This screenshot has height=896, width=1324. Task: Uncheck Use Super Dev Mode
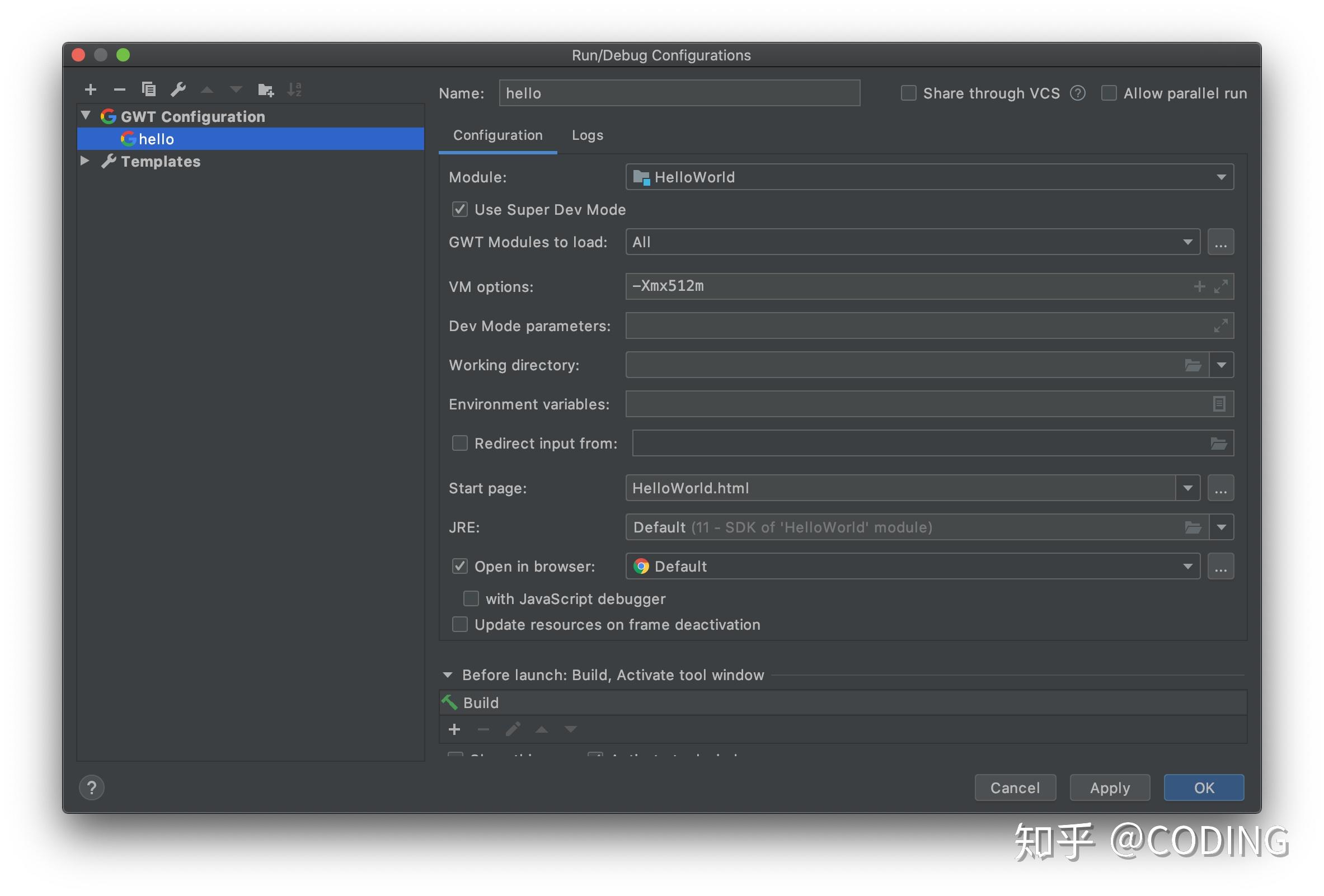(459, 210)
